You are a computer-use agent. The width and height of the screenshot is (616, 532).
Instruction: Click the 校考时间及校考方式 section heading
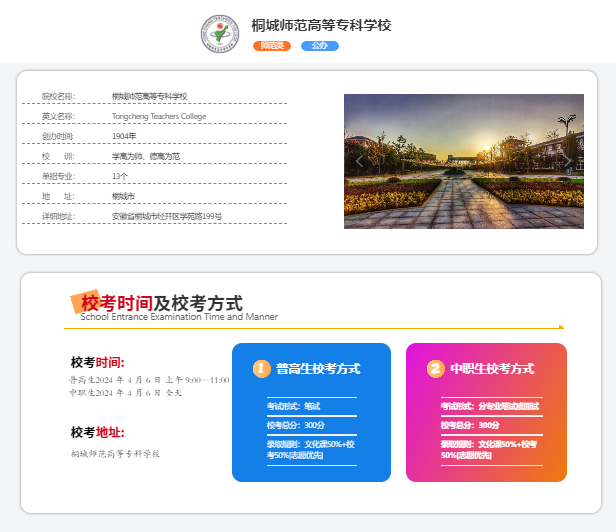pos(162,303)
